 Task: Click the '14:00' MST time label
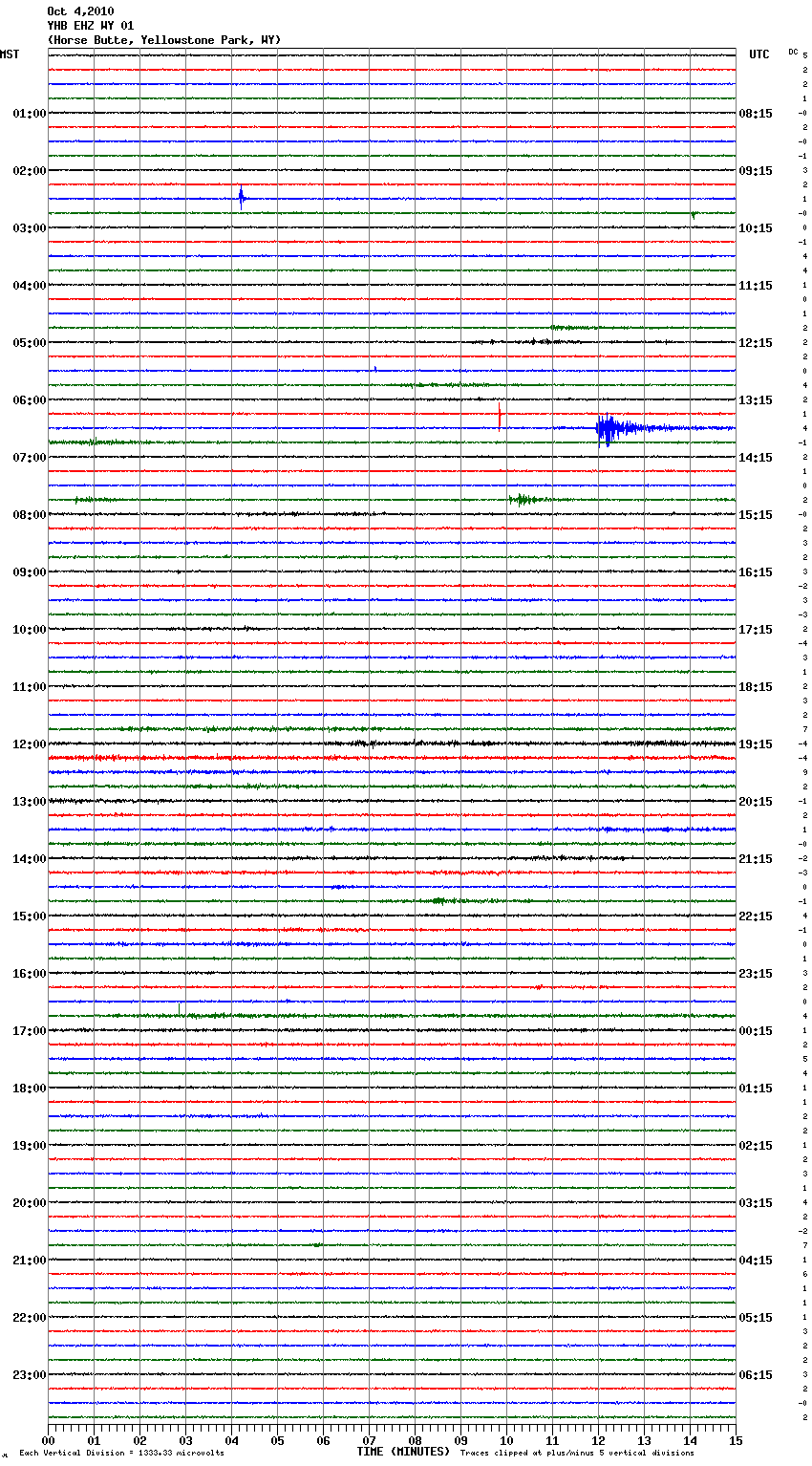click(x=30, y=859)
